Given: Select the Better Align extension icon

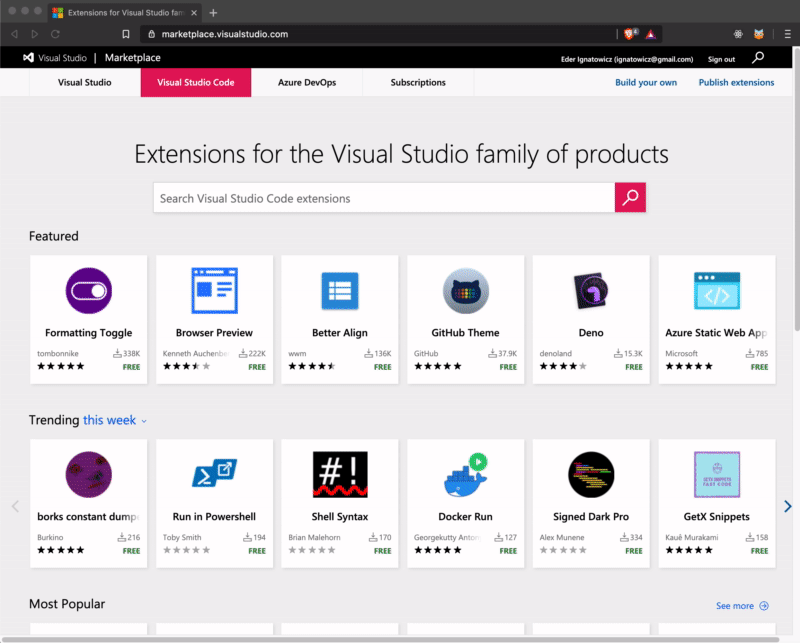Looking at the screenshot, I should pos(340,291).
